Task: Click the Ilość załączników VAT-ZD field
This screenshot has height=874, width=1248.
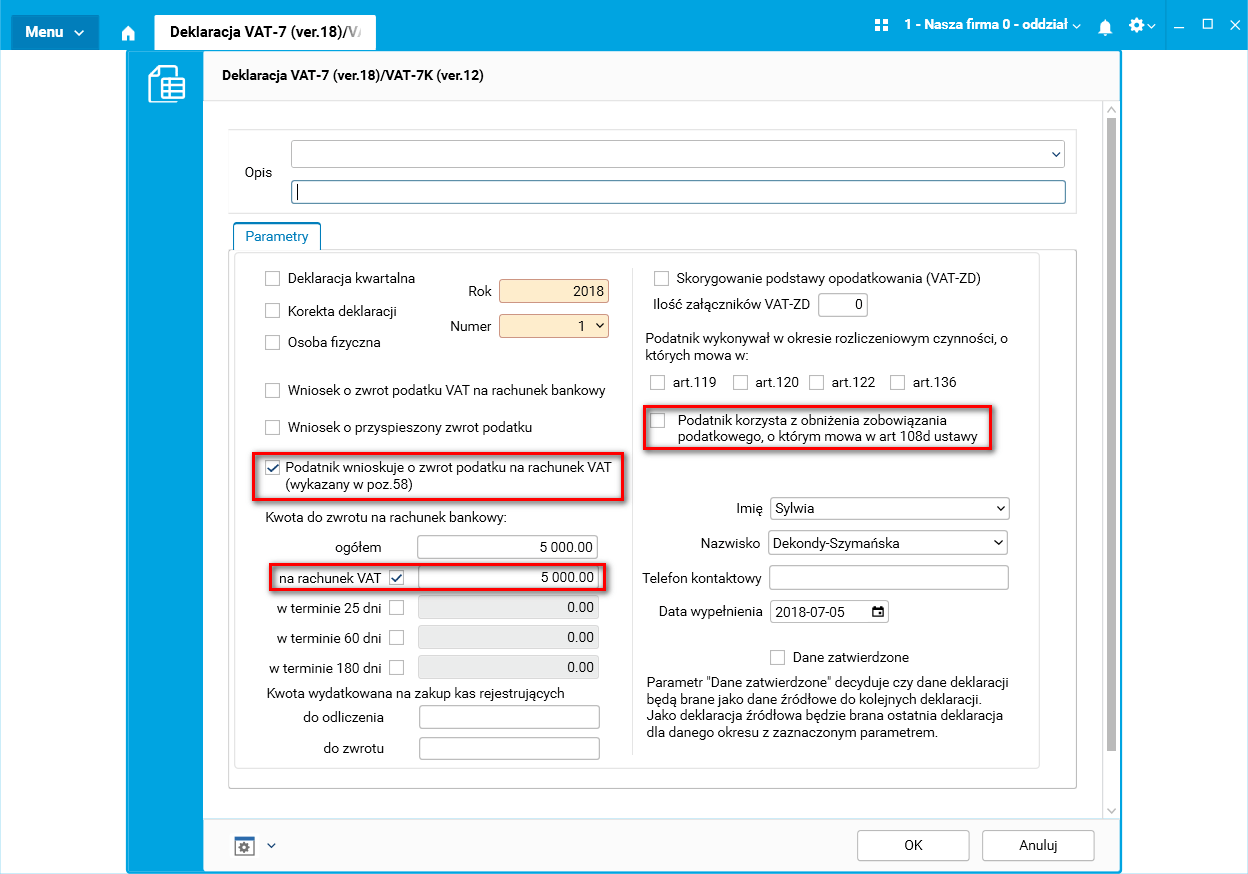Action: click(842, 305)
